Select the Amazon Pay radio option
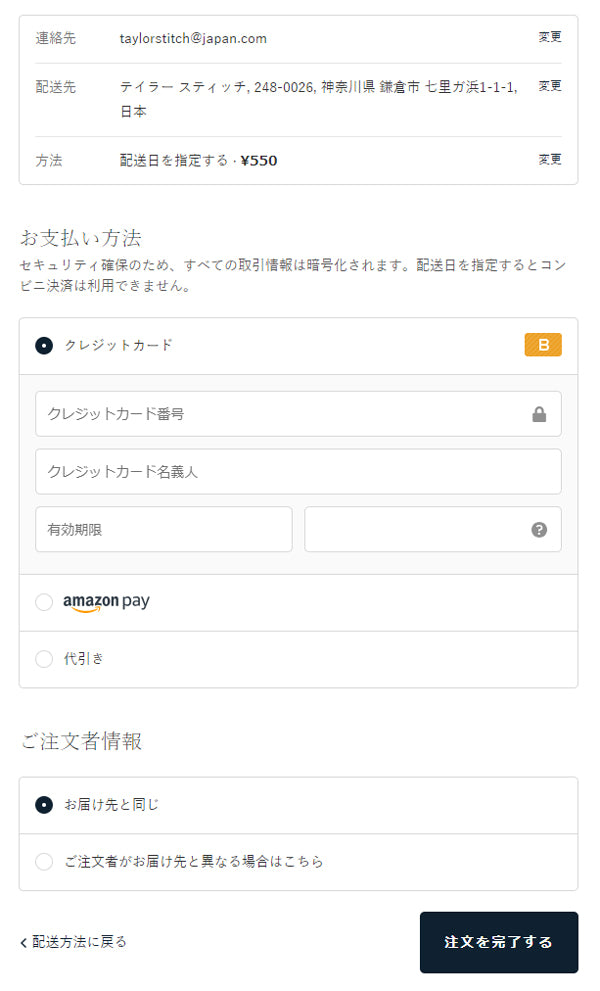Viewport: 600px width, 991px height. [44, 602]
